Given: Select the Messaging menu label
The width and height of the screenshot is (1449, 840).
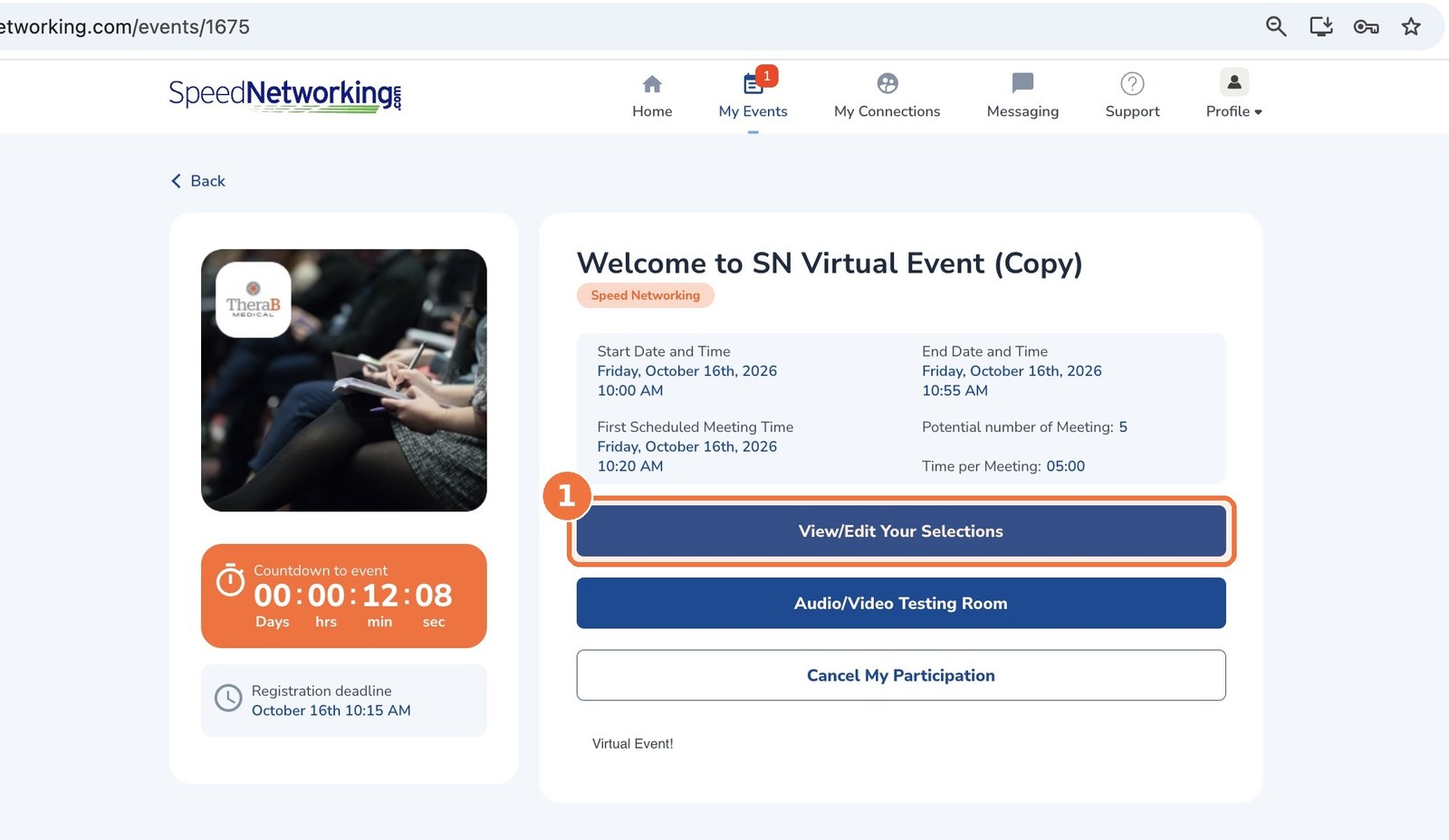Looking at the screenshot, I should click(1022, 111).
